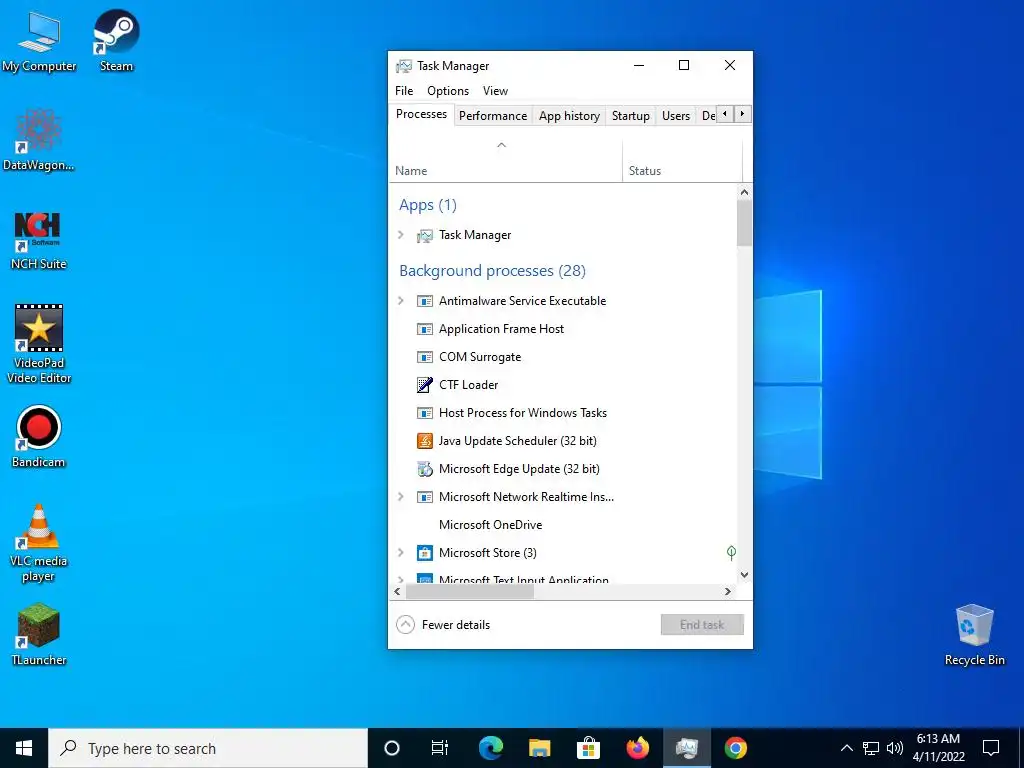
Task: Select the Bandicam desktop icon
Action: (x=39, y=437)
